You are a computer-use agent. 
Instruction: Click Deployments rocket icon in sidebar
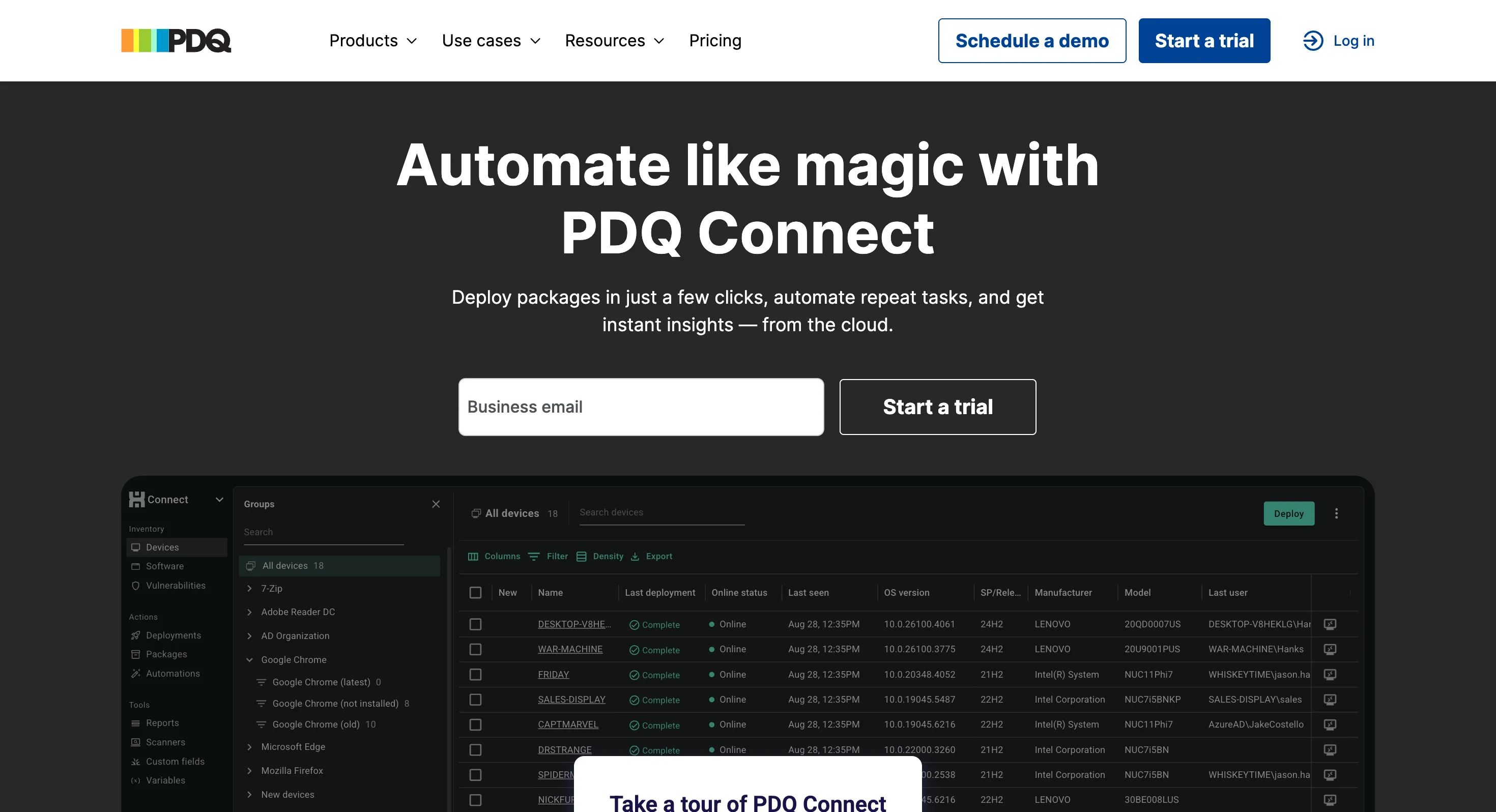tap(136, 635)
